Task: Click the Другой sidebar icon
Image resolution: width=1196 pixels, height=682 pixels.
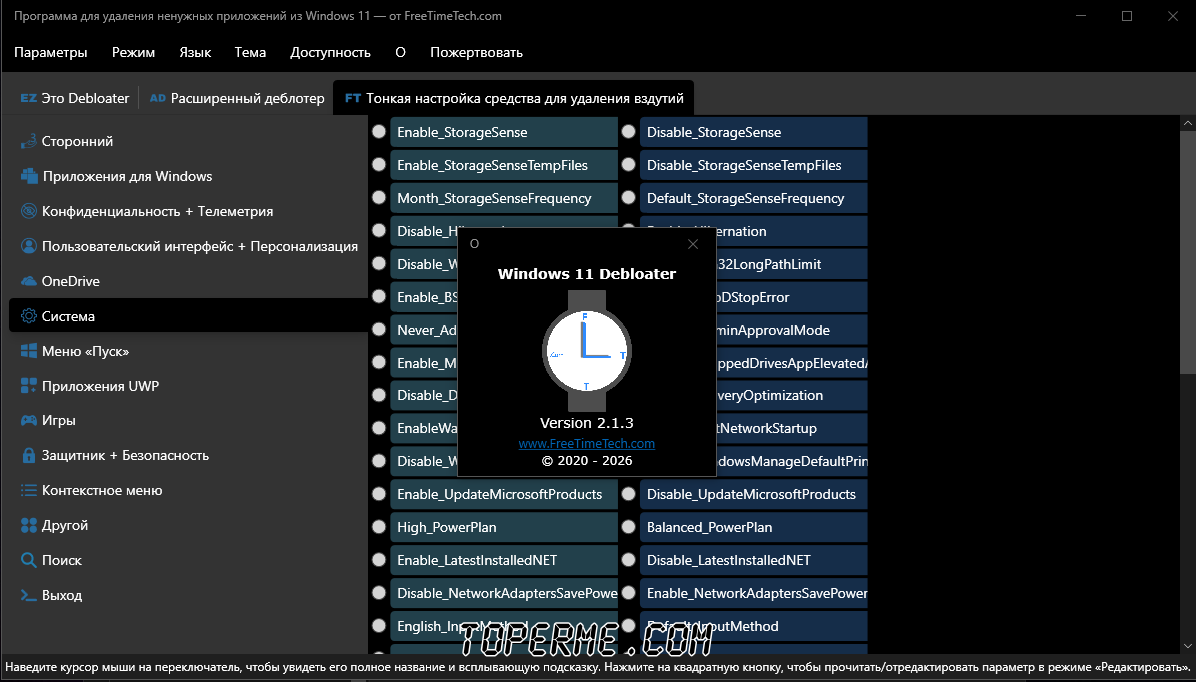Action: point(28,526)
